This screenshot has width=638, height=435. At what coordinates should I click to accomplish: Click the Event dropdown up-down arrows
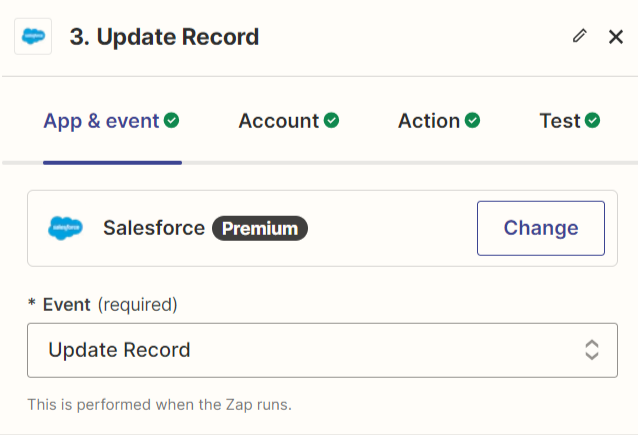592,350
